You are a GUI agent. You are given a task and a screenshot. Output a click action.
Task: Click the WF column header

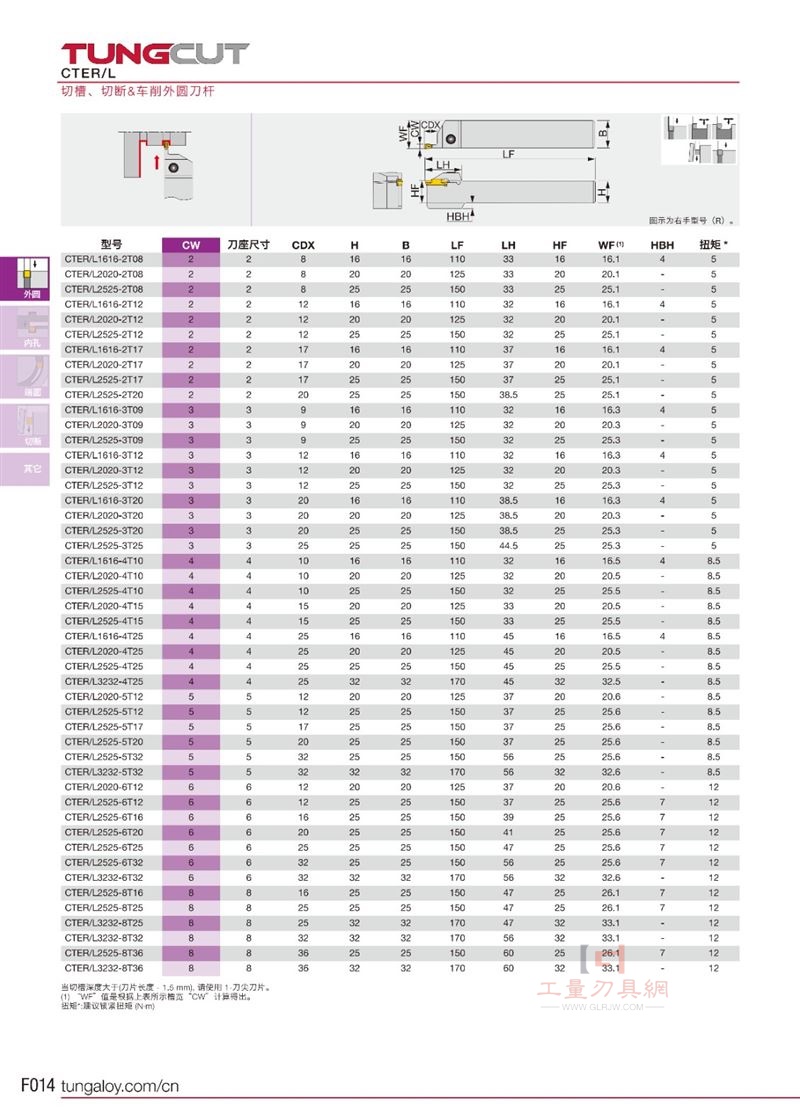pos(611,245)
